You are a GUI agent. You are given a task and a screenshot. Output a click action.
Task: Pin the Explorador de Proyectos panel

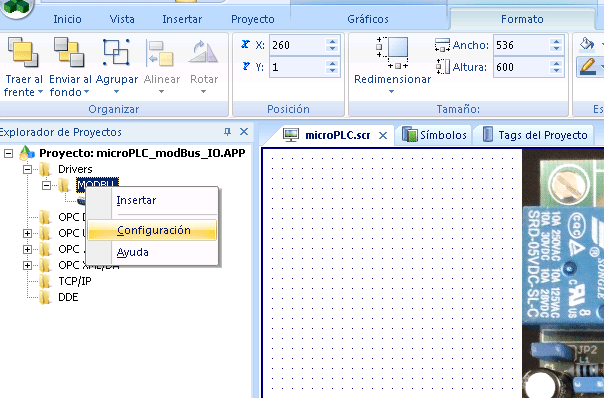(227, 132)
